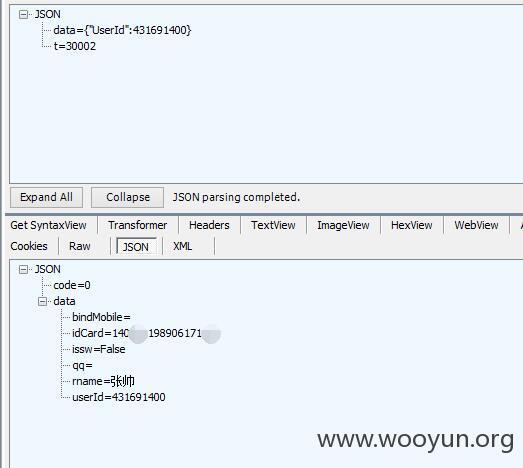The image size is (523, 468).
Task: Select the data={"UserId":431691400} request row
Action: (x=122, y=30)
